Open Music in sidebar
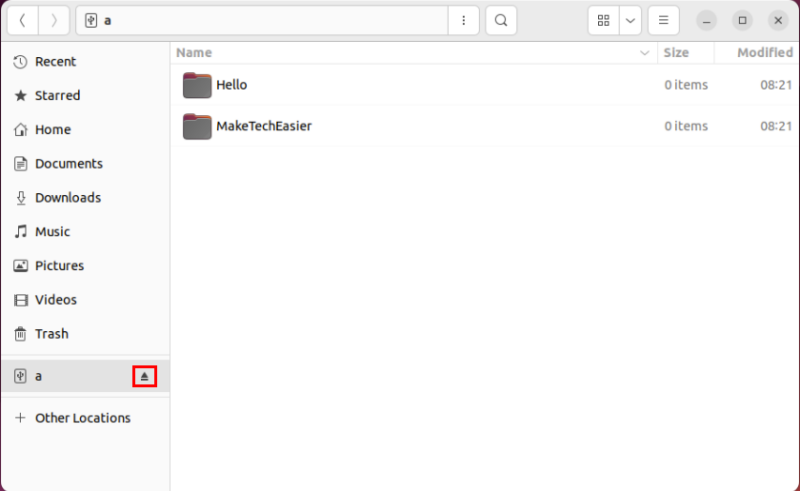 [85, 232]
